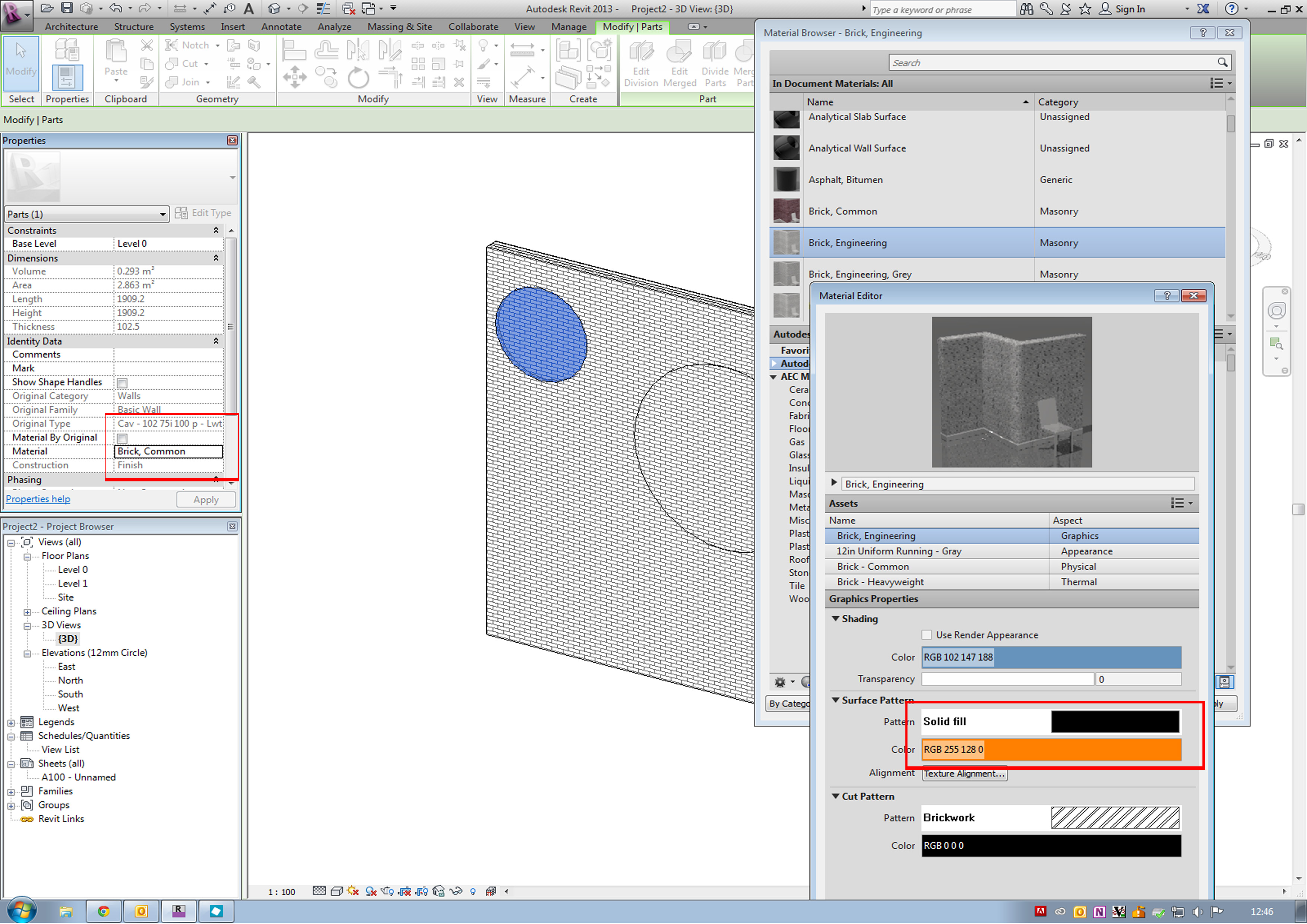Switch to the Annotate ribbon tab
The width and height of the screenshot is (1307, 924).
click(x=281, y=27)
